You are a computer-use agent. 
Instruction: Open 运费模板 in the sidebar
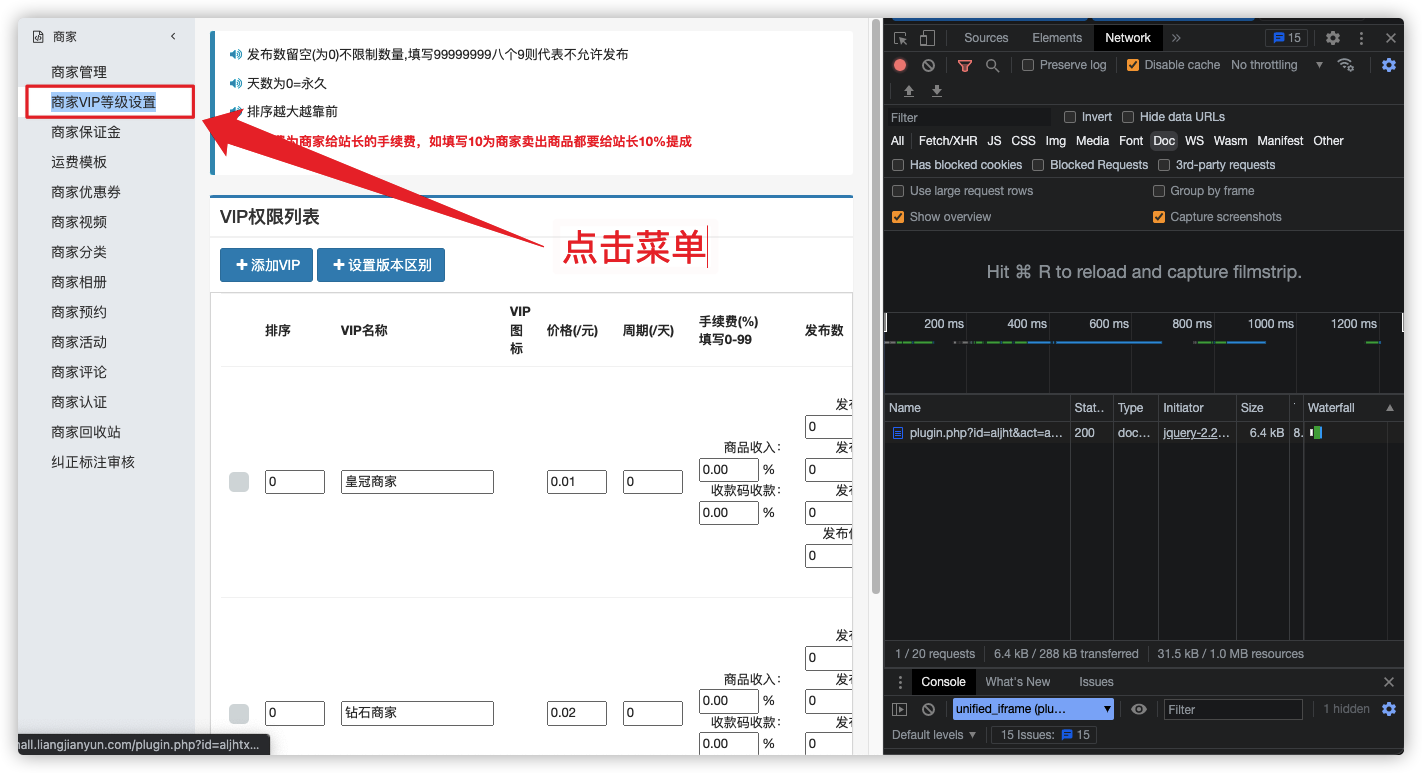[79, 162]
